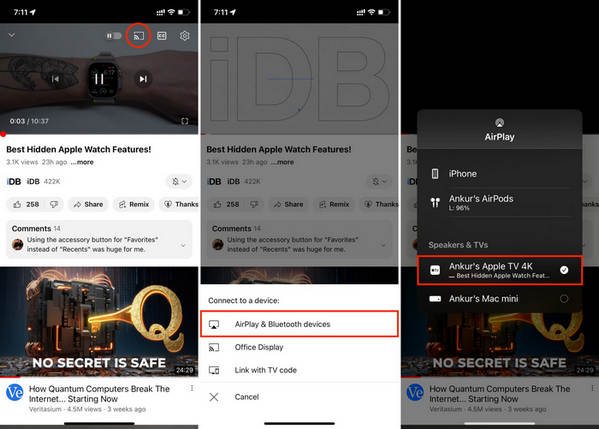
Task: Choose Link with TV code
Action: click(299, 370)
